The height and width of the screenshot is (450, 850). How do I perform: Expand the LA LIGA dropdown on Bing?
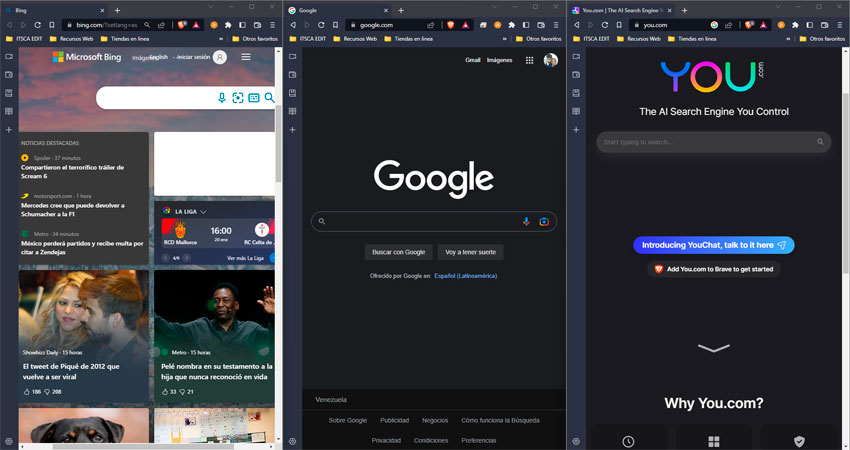(x=203, y=212)
